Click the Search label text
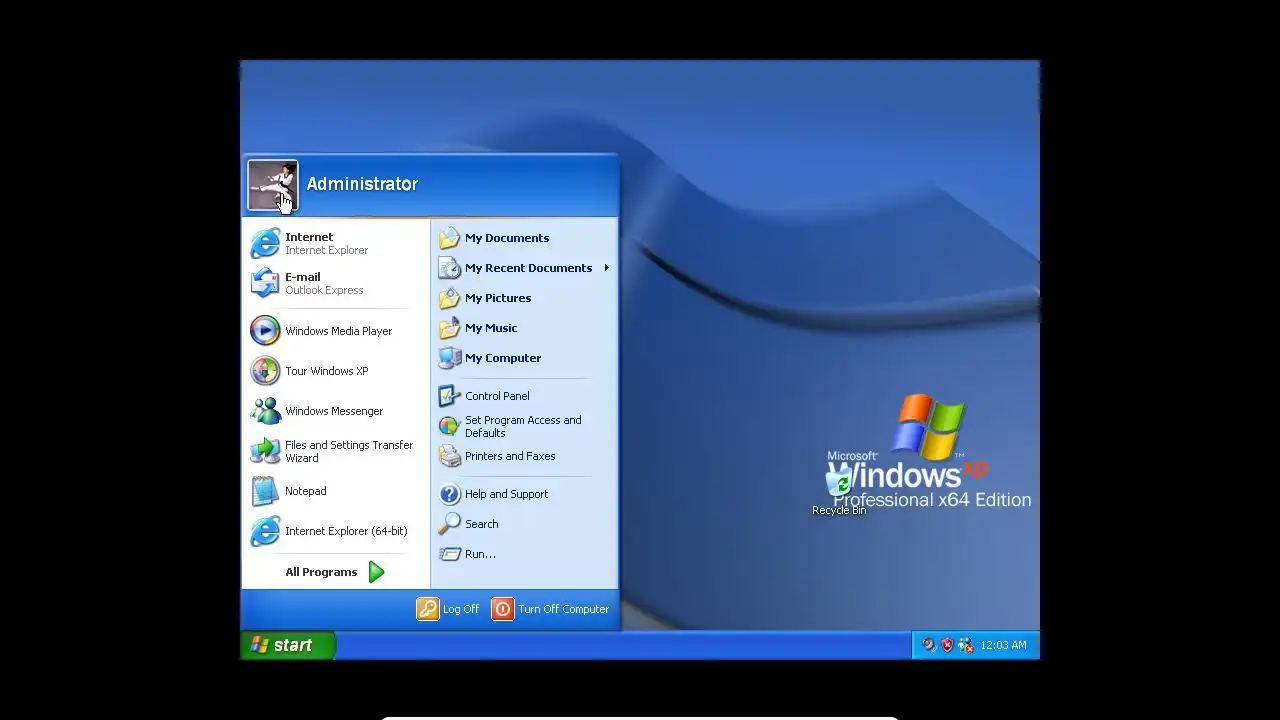Image resolution: width=1280 pixels, height=720 pixels. click(x=481, y=524)
